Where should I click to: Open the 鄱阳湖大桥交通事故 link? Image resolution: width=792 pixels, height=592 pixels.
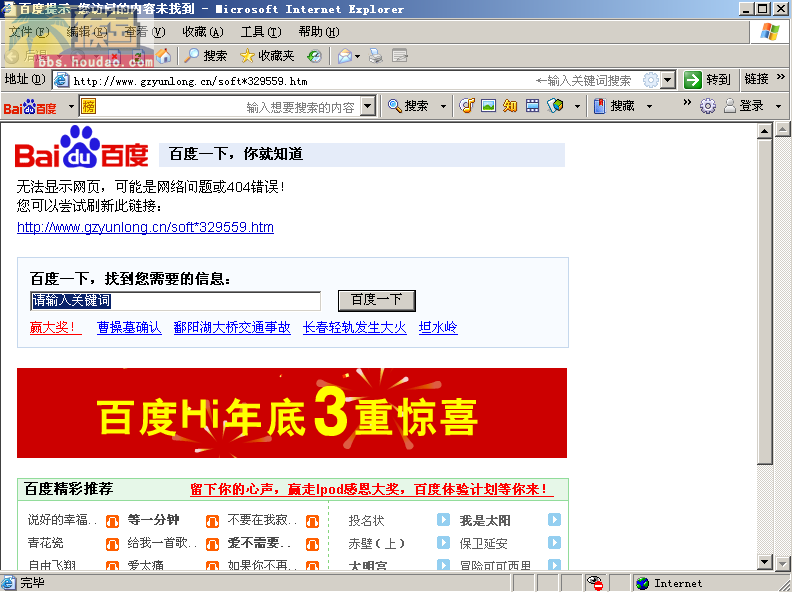232,327
